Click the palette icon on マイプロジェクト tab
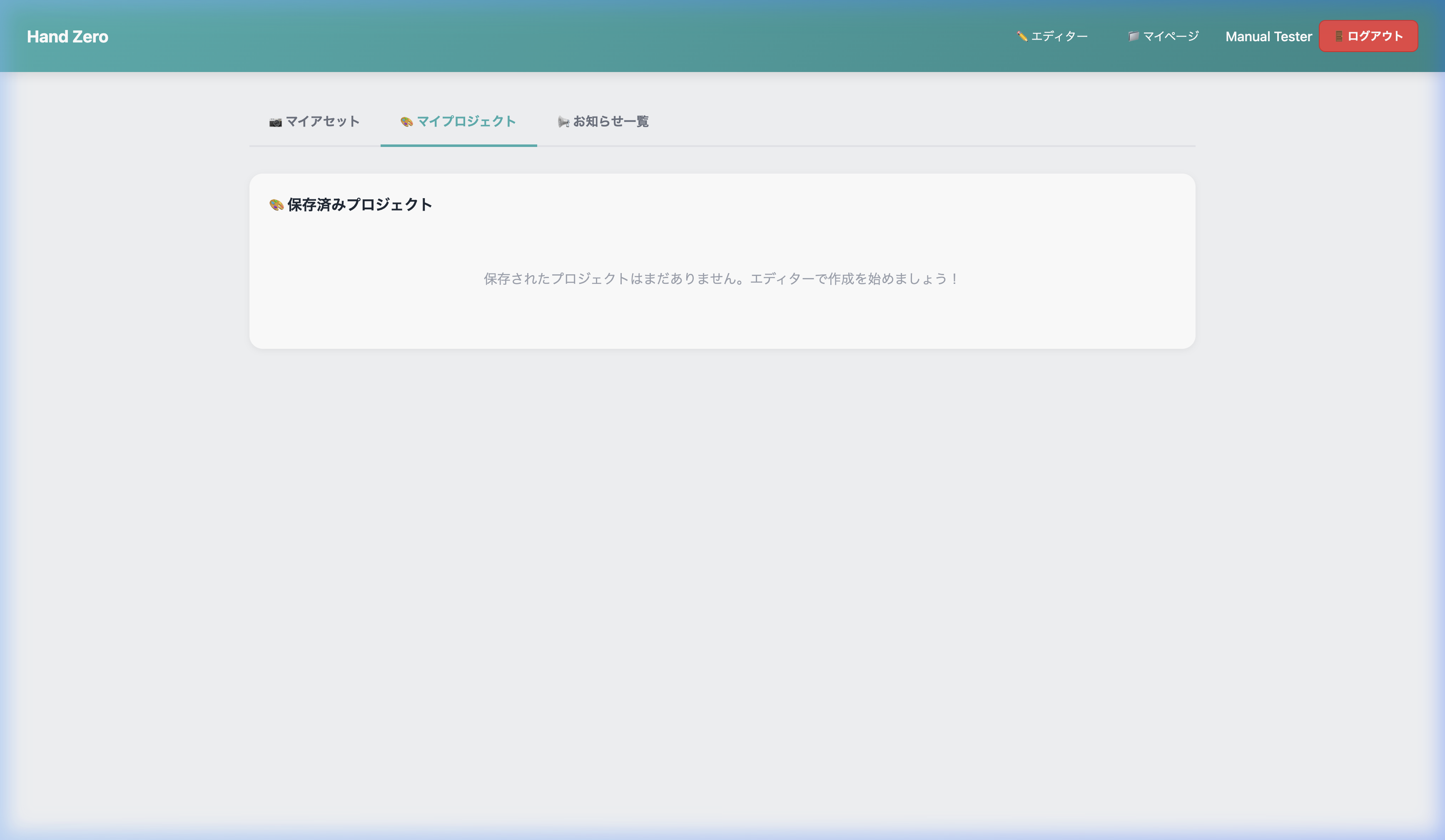The height and width of the screenshot is (840, 1445). [406, 122]
